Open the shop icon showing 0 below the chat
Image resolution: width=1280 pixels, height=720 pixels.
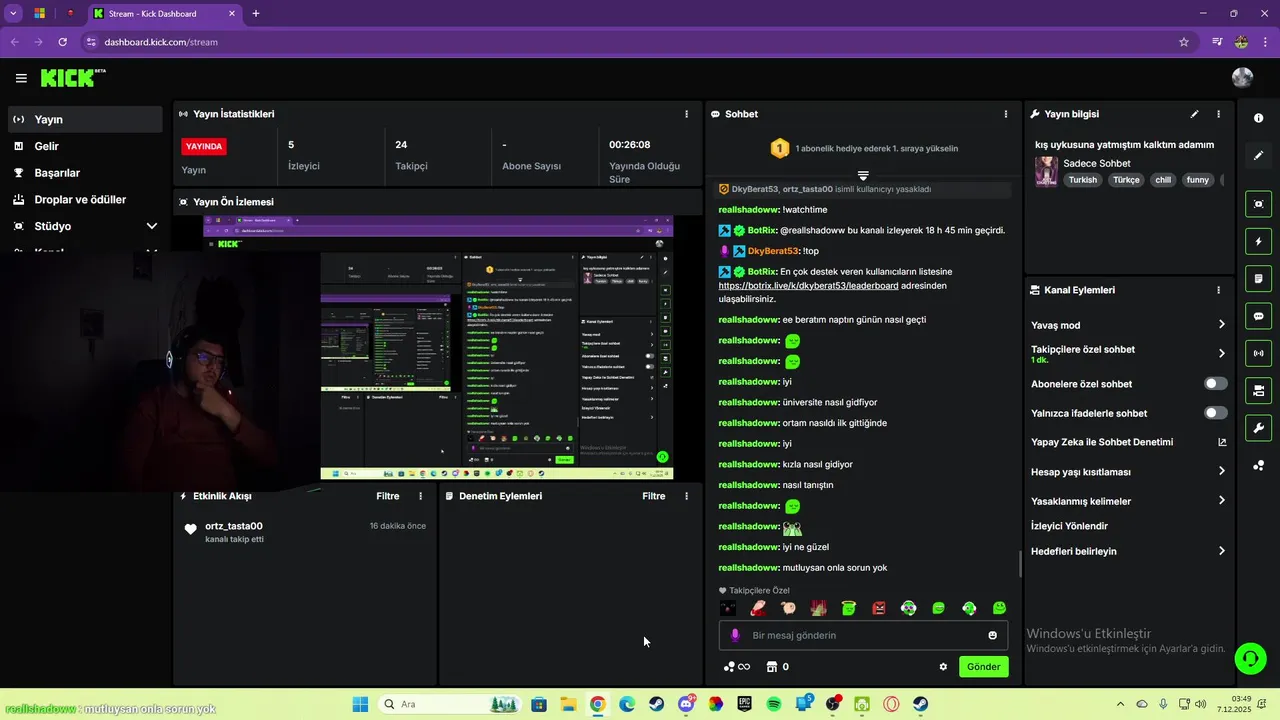coord(777,667)
